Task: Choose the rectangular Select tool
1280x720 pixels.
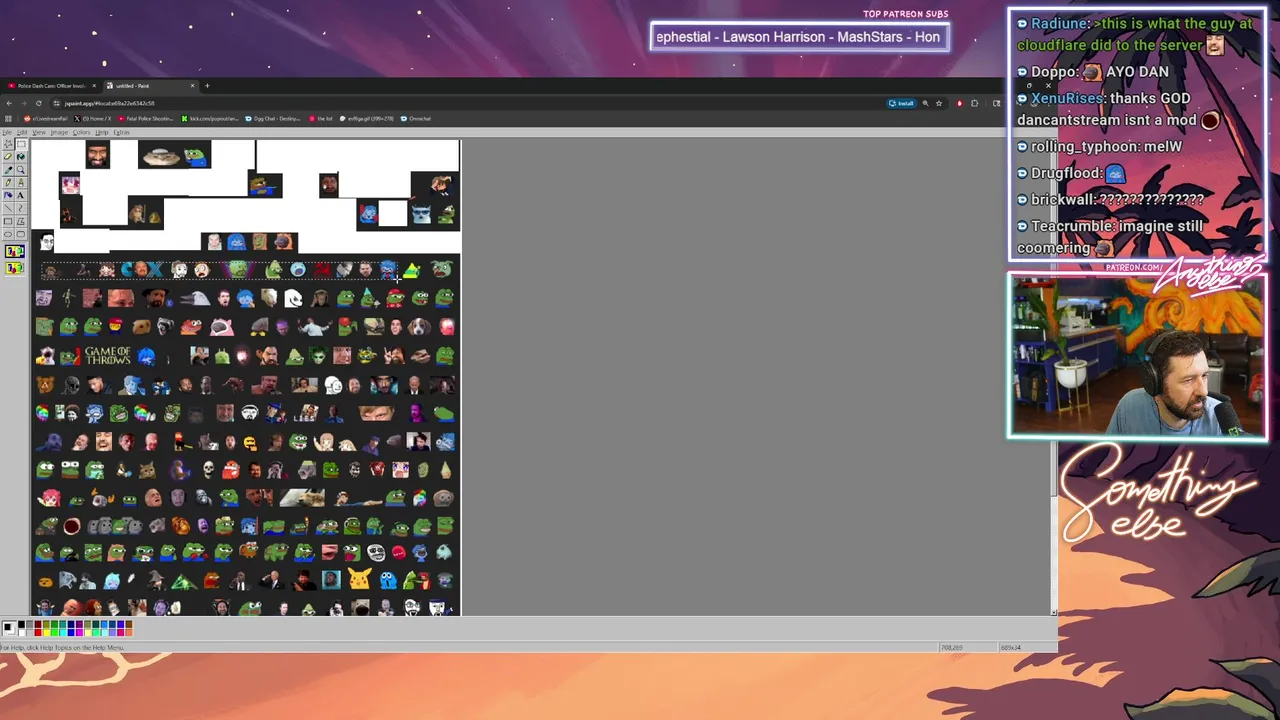Action: [x=21, y=144]
